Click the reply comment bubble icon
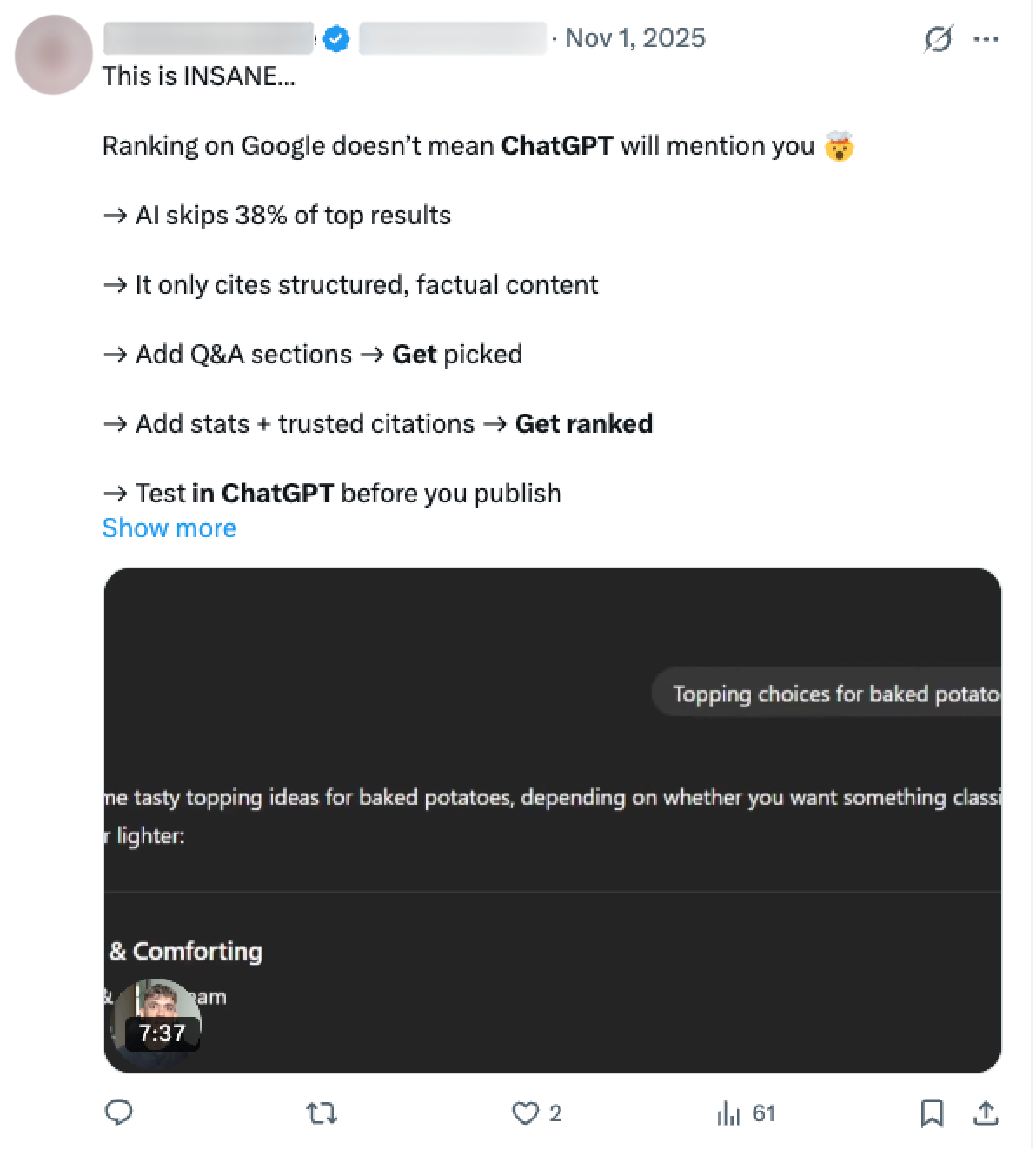Screen dimensions: 1036x1149 pos(118,1112)
